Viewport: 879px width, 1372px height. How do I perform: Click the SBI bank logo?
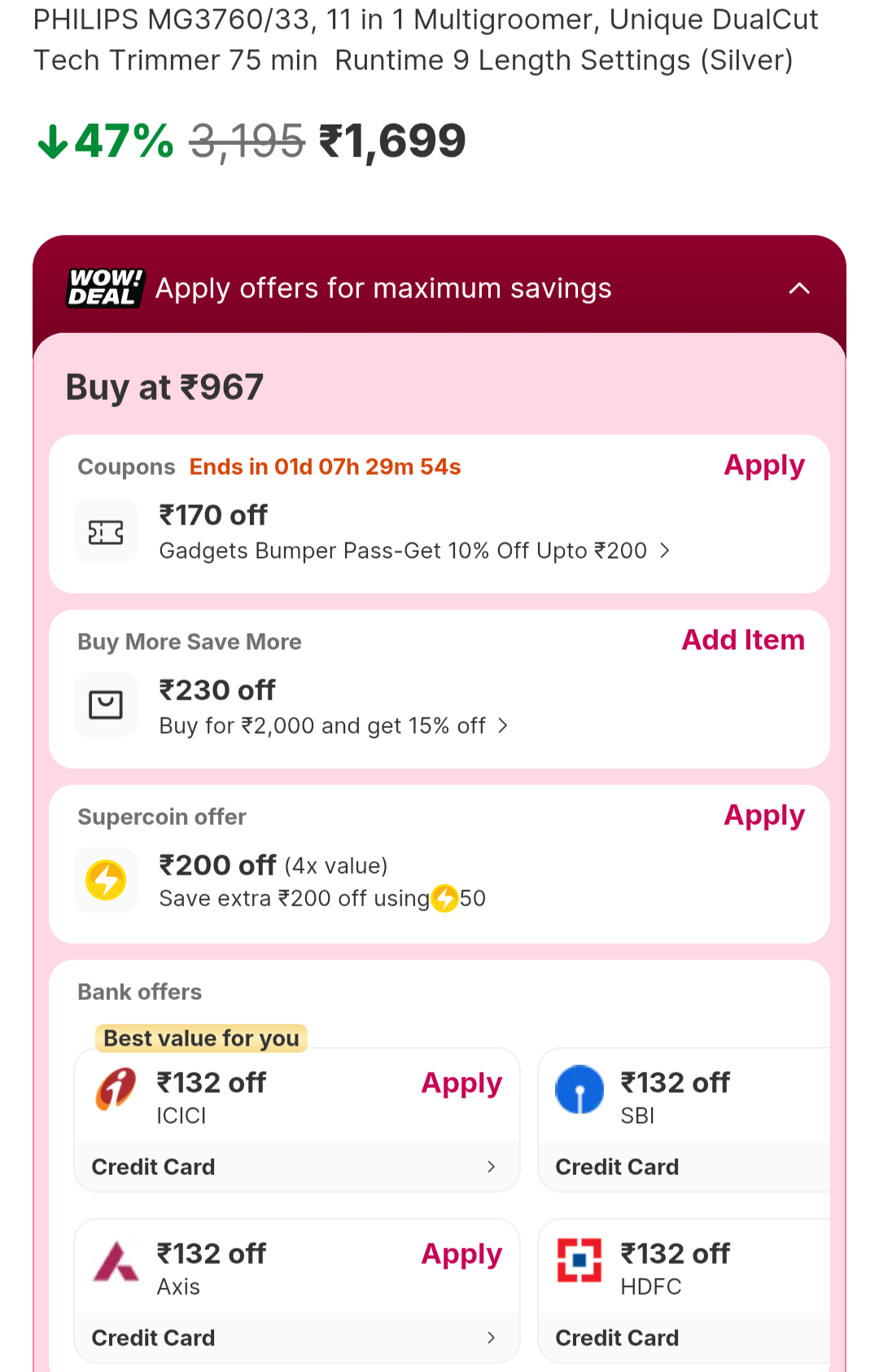click(x=579, y=1089)
